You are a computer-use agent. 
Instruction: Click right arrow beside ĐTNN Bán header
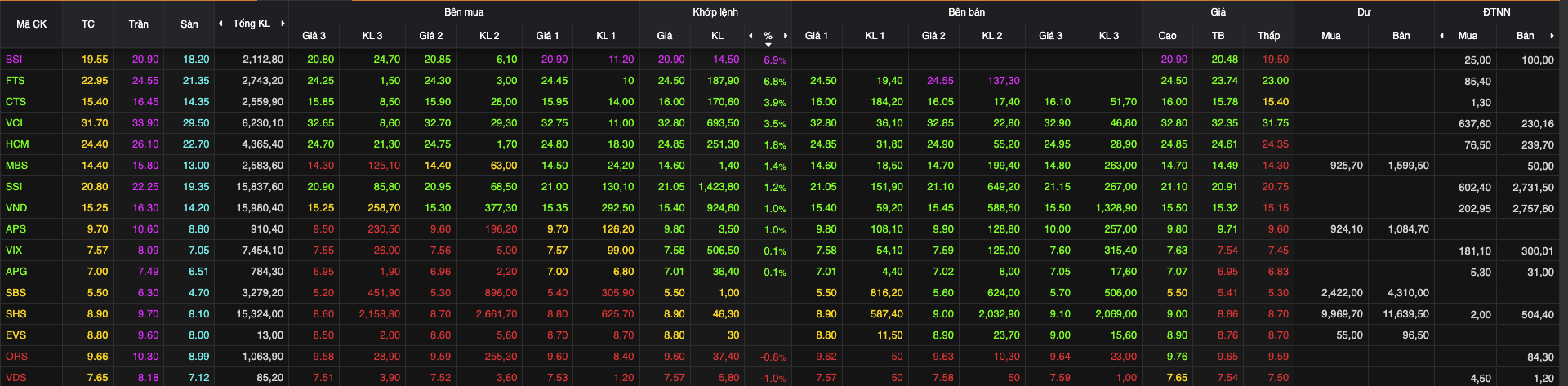1551,36
